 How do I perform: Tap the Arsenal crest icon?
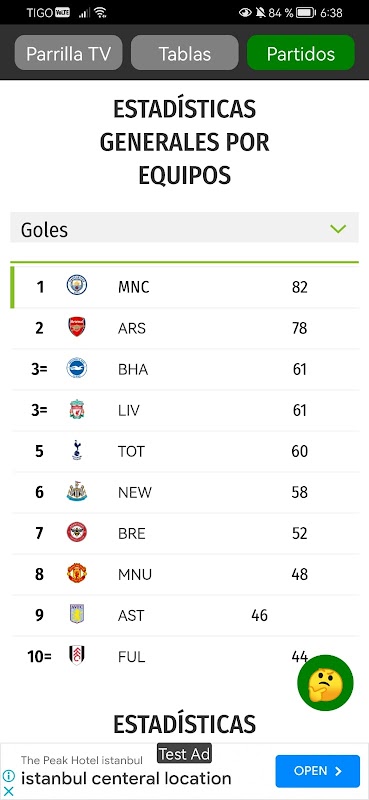(x=77, y=327)
